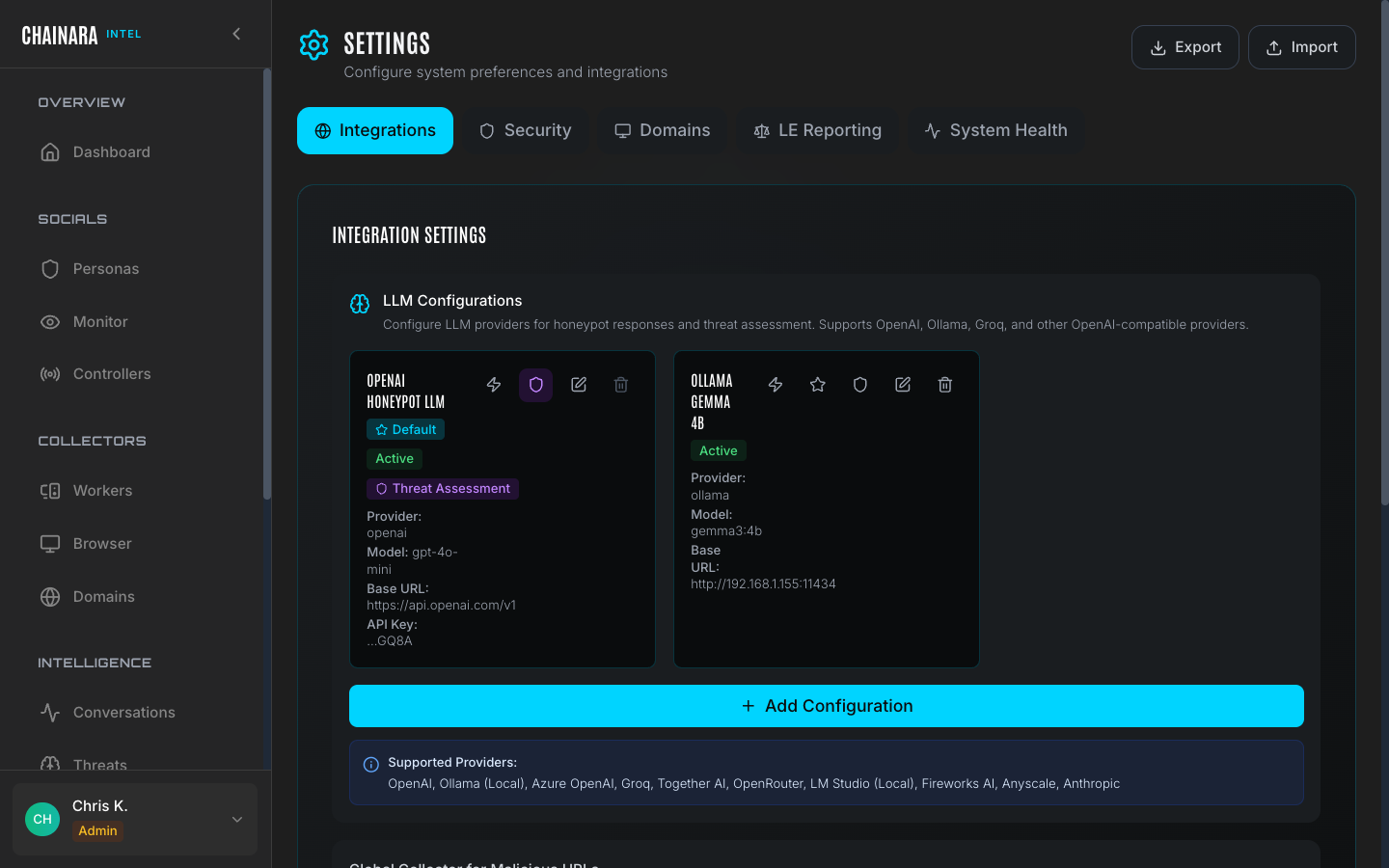Delete the OpenAI Honeypot LLM configuration
The width and height of the screenshot is (1389, 868).
pos(621,385)
